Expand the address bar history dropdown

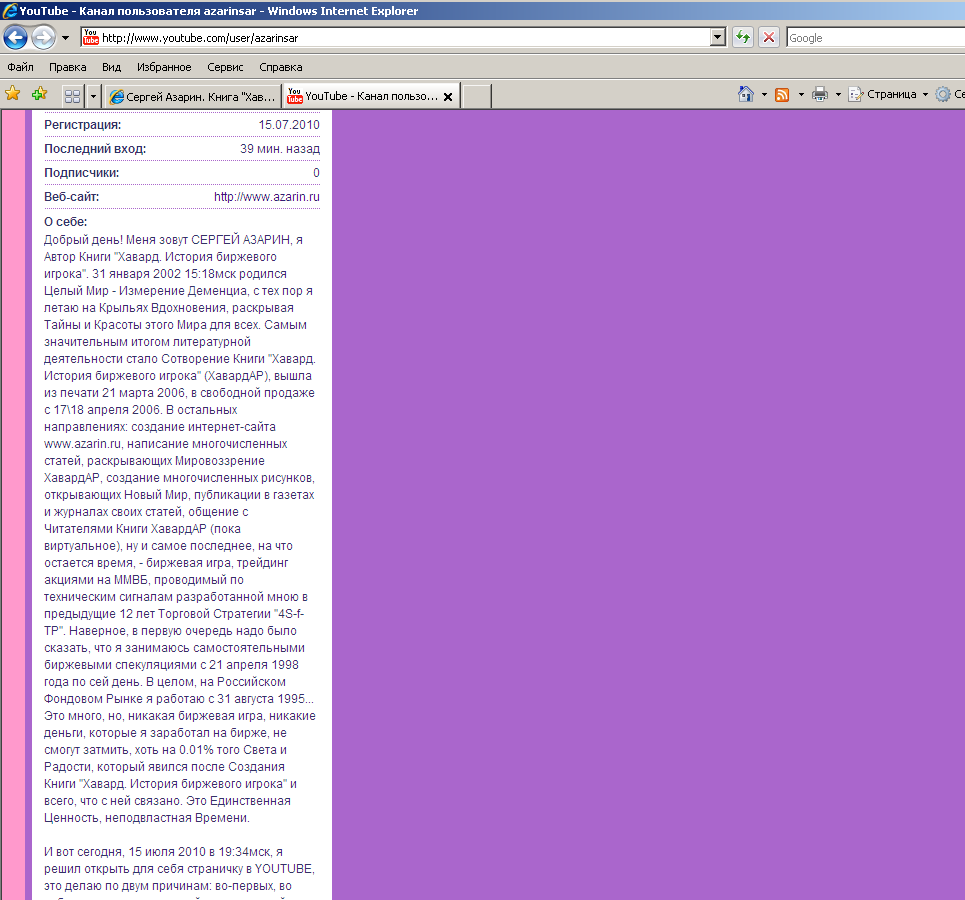pyautogui.click(x=718, y=38)
